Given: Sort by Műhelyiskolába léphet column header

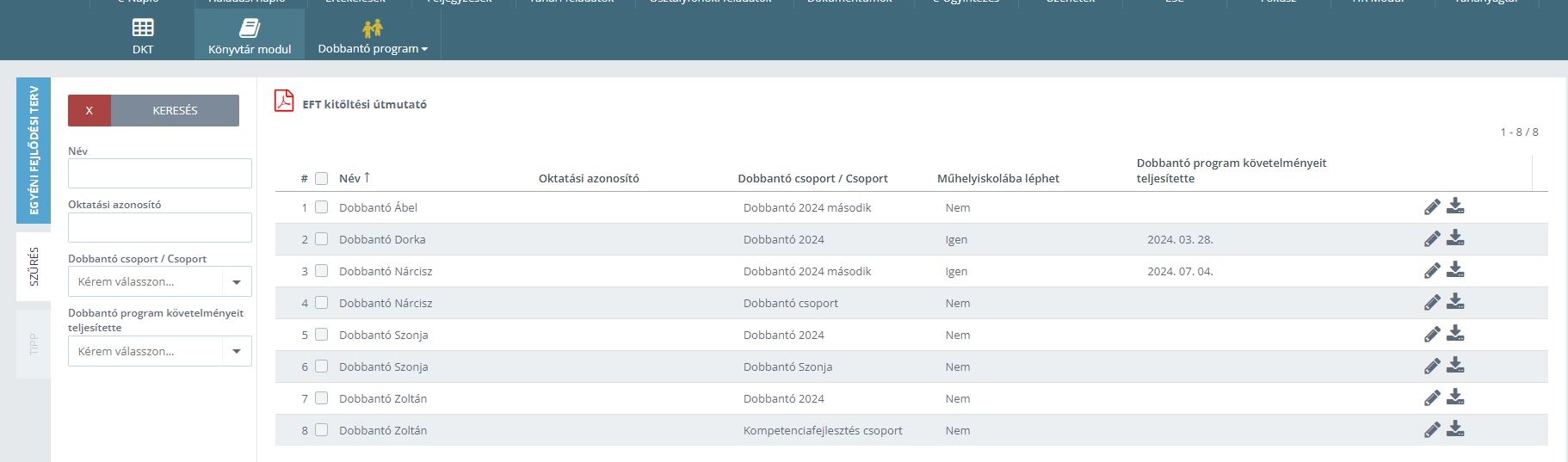Looking at the screenshot, I should (x=998, y=178).
